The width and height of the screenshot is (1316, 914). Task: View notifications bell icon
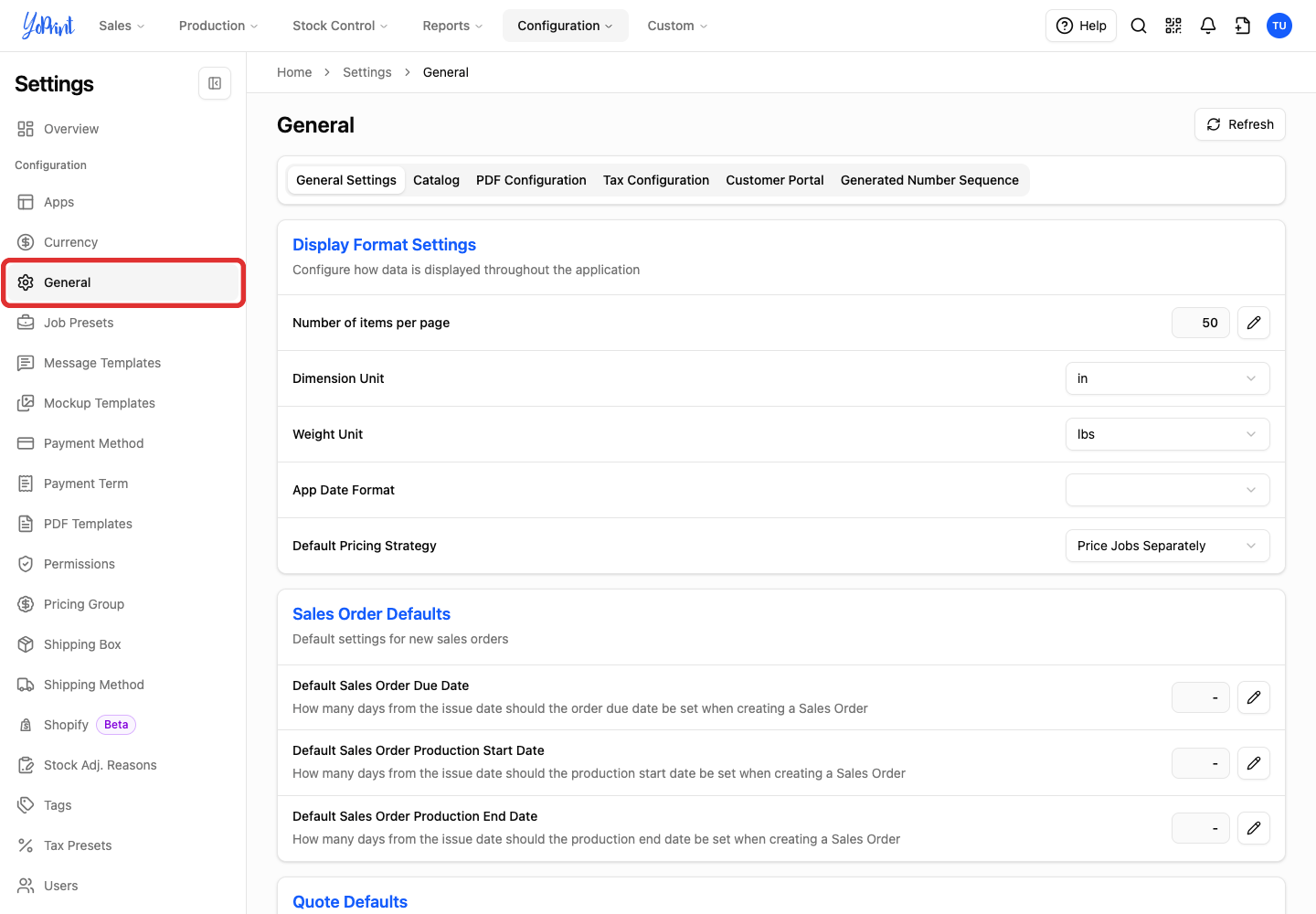1208,26
